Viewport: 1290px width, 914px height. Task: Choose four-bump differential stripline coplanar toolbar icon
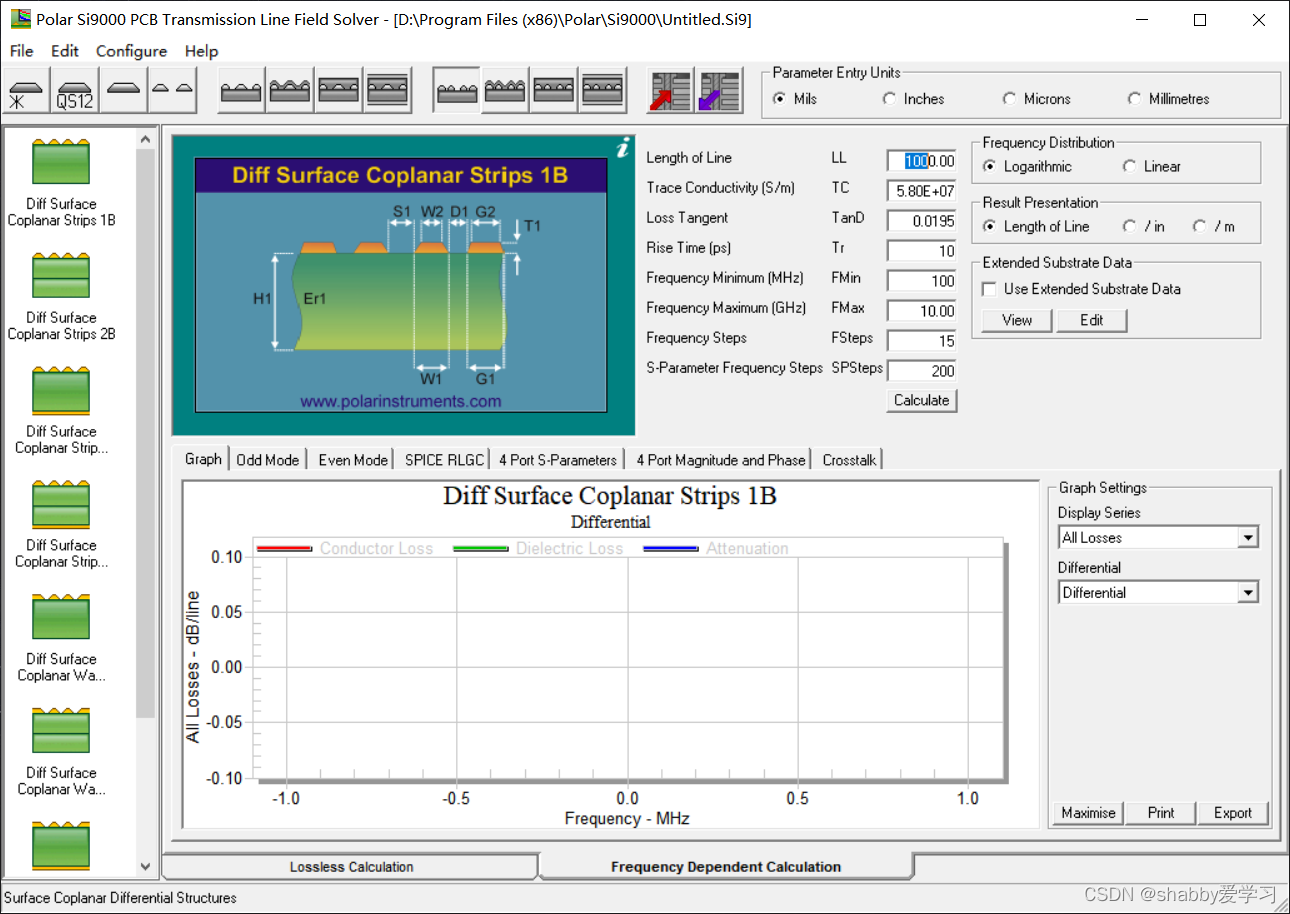pos(602,91)
